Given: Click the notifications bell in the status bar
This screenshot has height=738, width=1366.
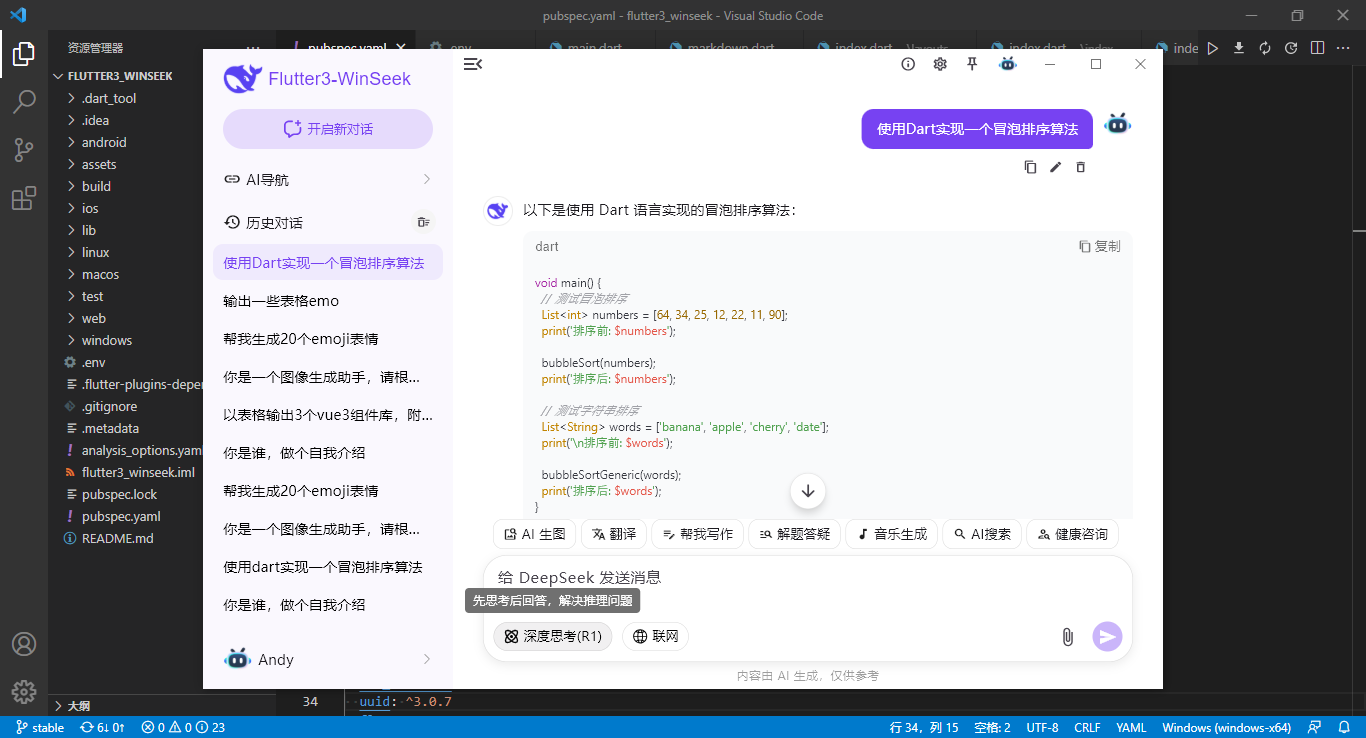Looking at the screenshot, I should [x=1343, y=727].
